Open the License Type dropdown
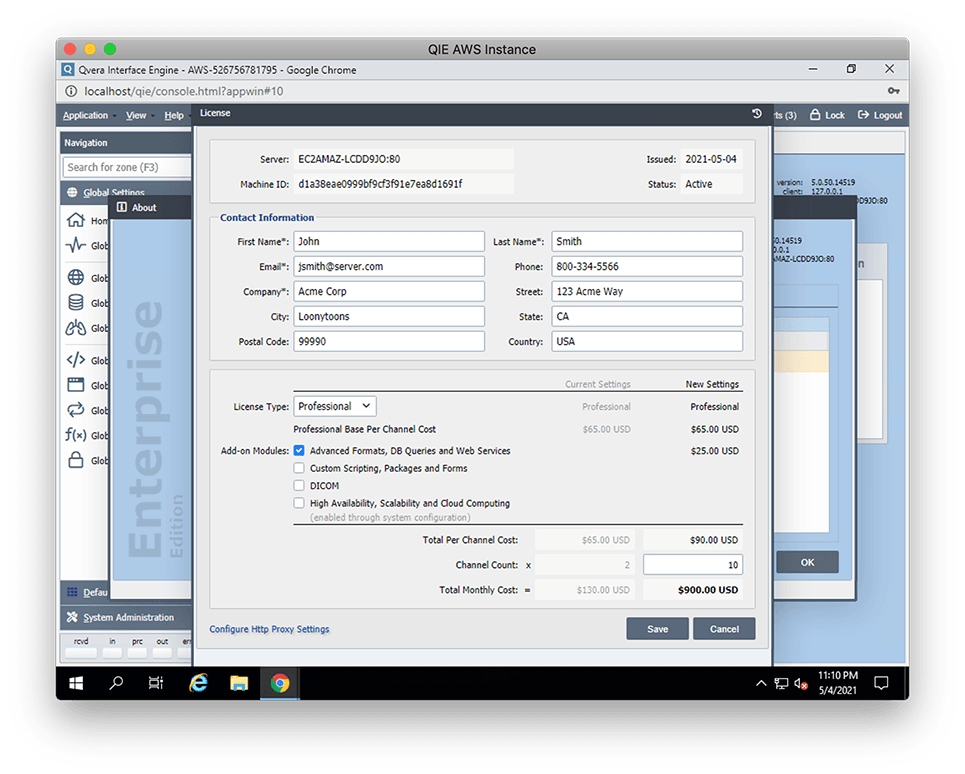 tap(335, 406)
